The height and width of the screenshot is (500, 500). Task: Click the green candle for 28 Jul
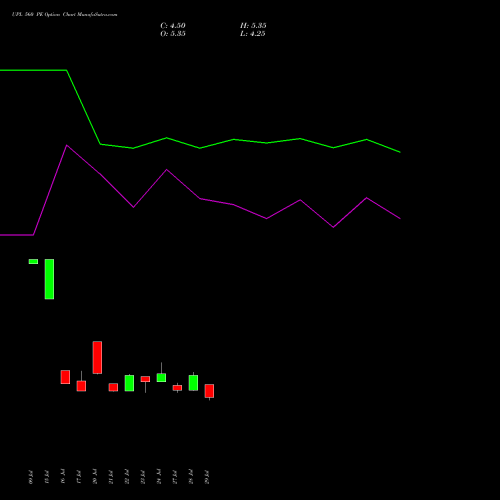[x=193, y=383]
